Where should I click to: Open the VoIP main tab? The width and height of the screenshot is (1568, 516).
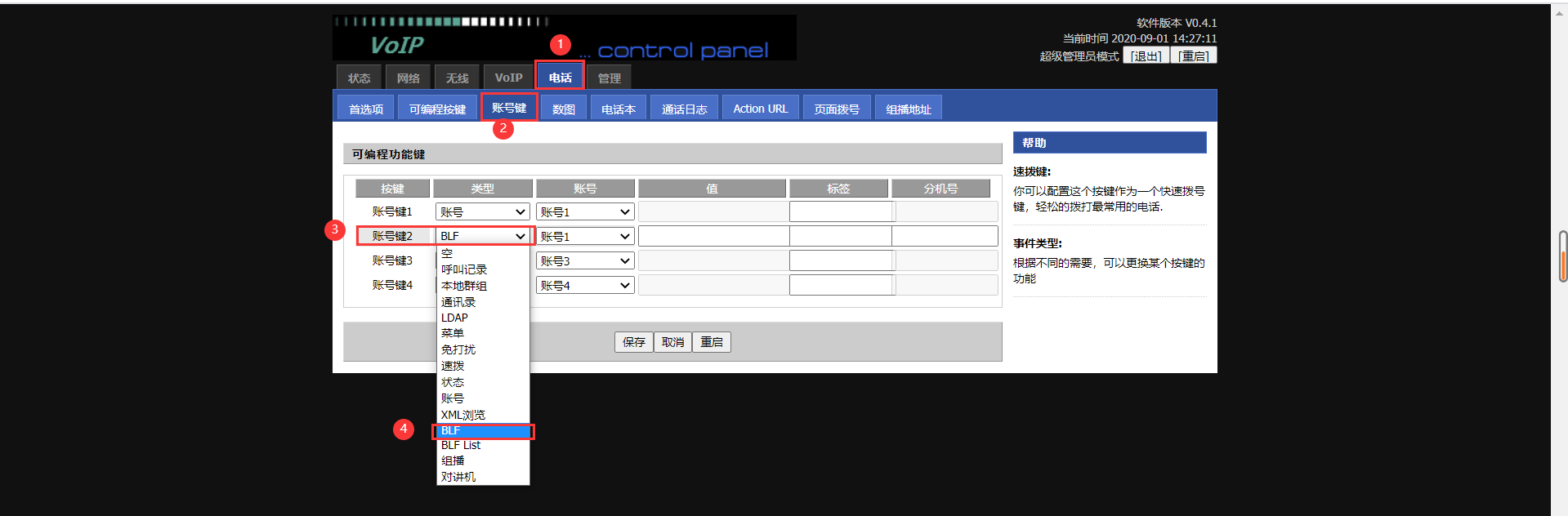click(x=508, y=78)
